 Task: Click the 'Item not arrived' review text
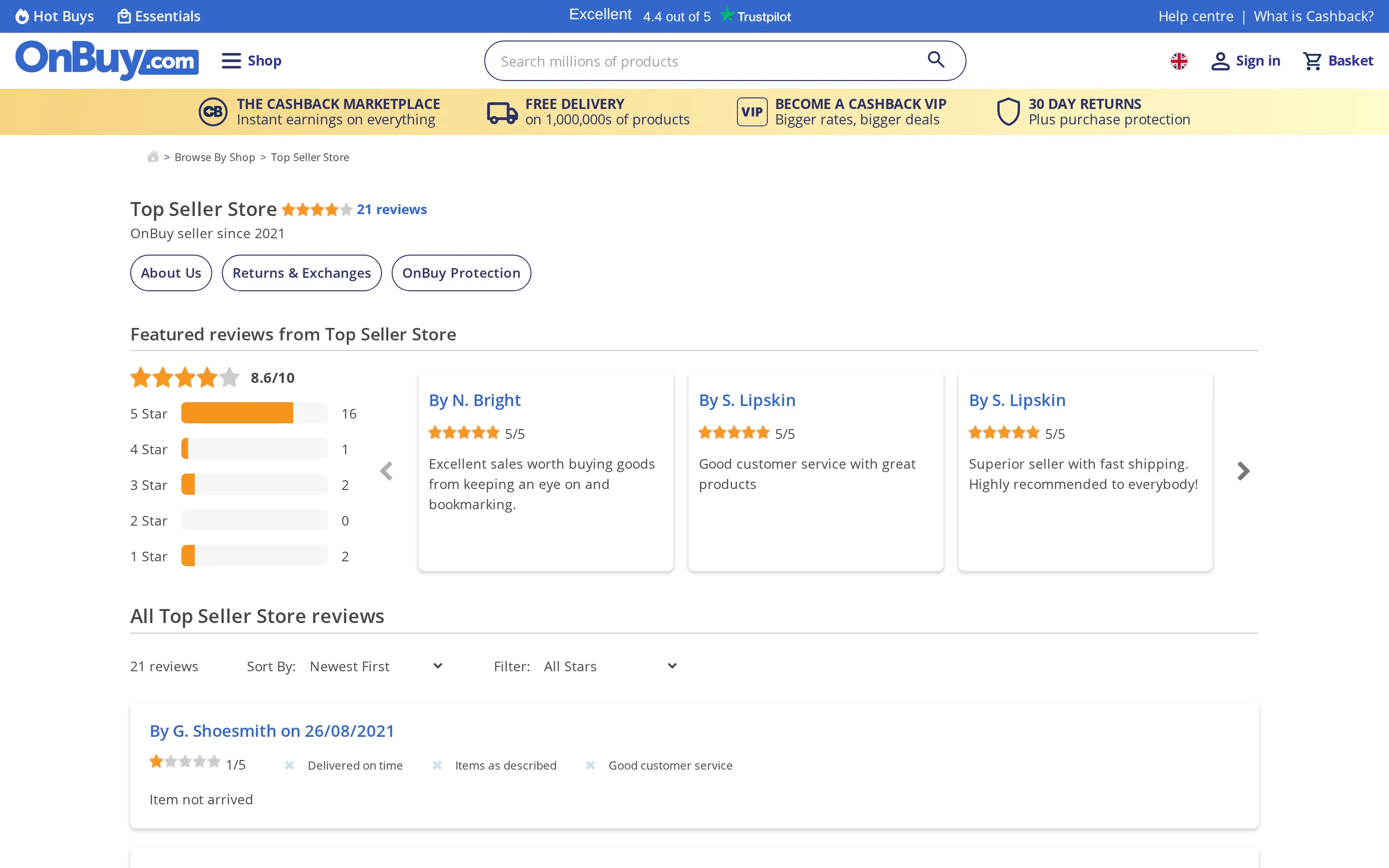[201, 800]
